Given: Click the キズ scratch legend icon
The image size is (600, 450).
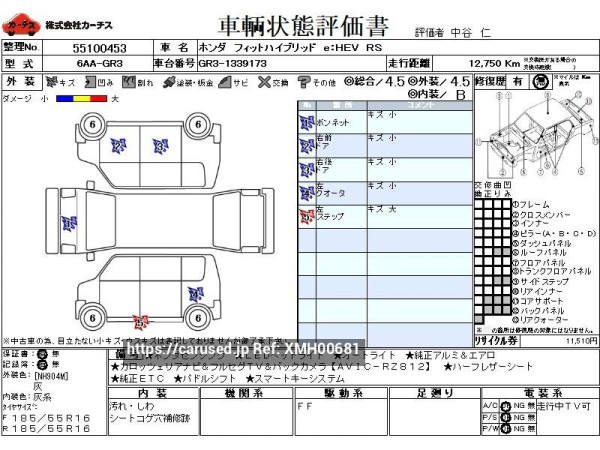Looking at the screenshot, I should [51, 82].
